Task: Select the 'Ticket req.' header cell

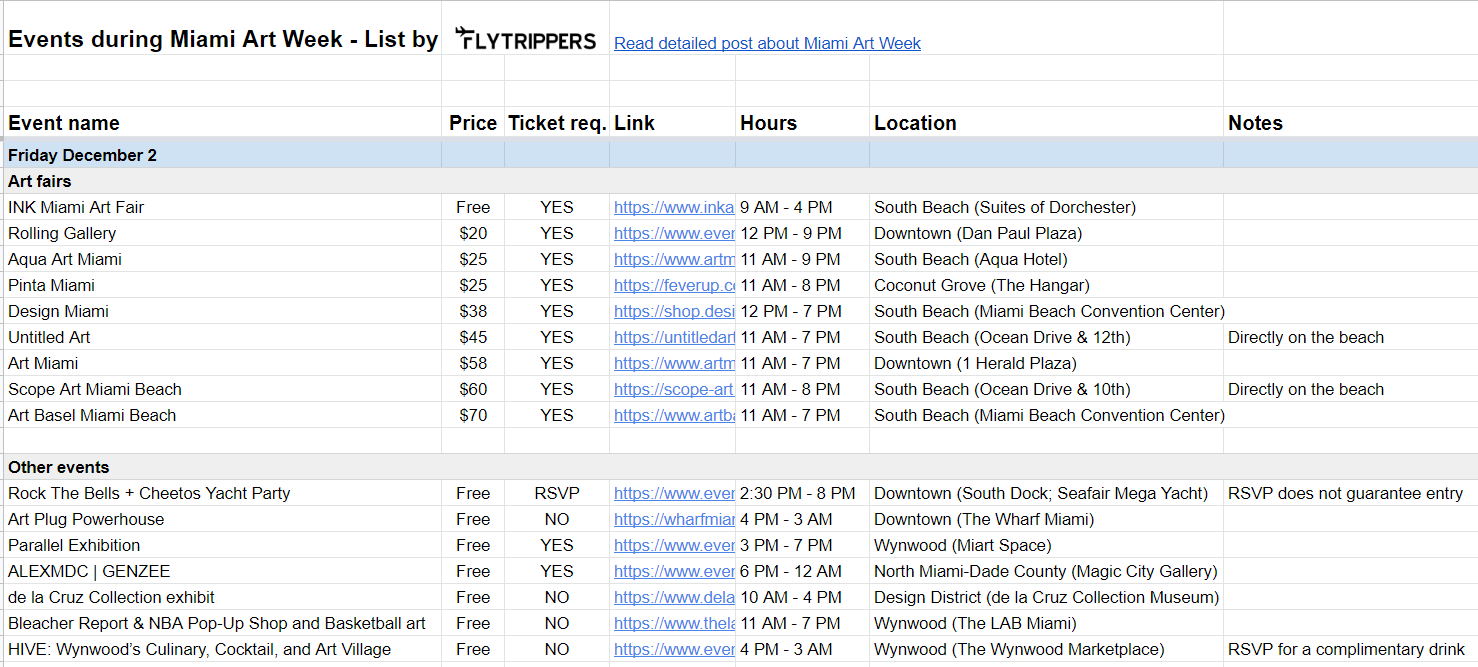Action: click(557, 123)
